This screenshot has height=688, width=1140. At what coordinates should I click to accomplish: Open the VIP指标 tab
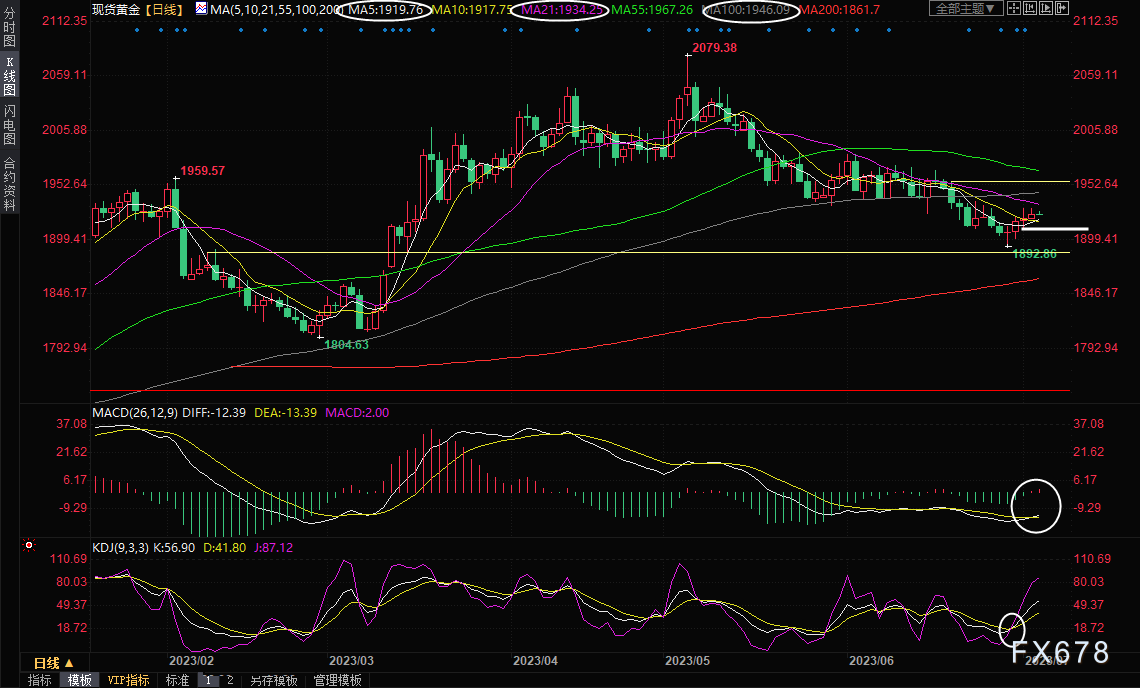click(x=128, y=680)
